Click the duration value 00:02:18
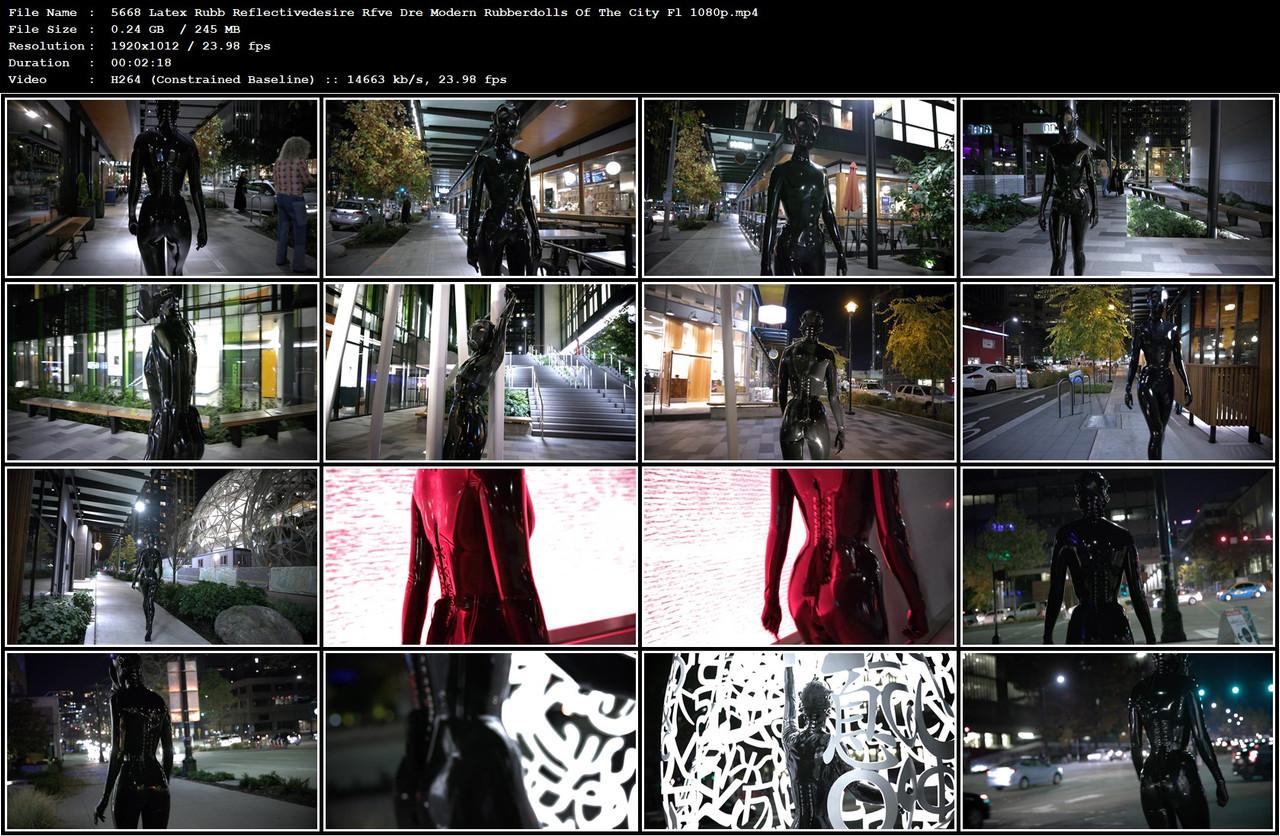Image resolution: width=1280 pixels, height=836 pixels. point(142,63)
